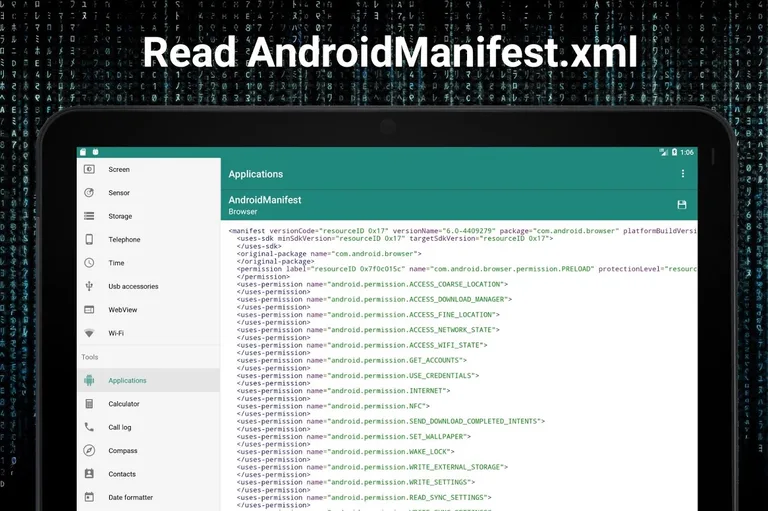Click the Call log phone icon

click(x=89, y=427)
